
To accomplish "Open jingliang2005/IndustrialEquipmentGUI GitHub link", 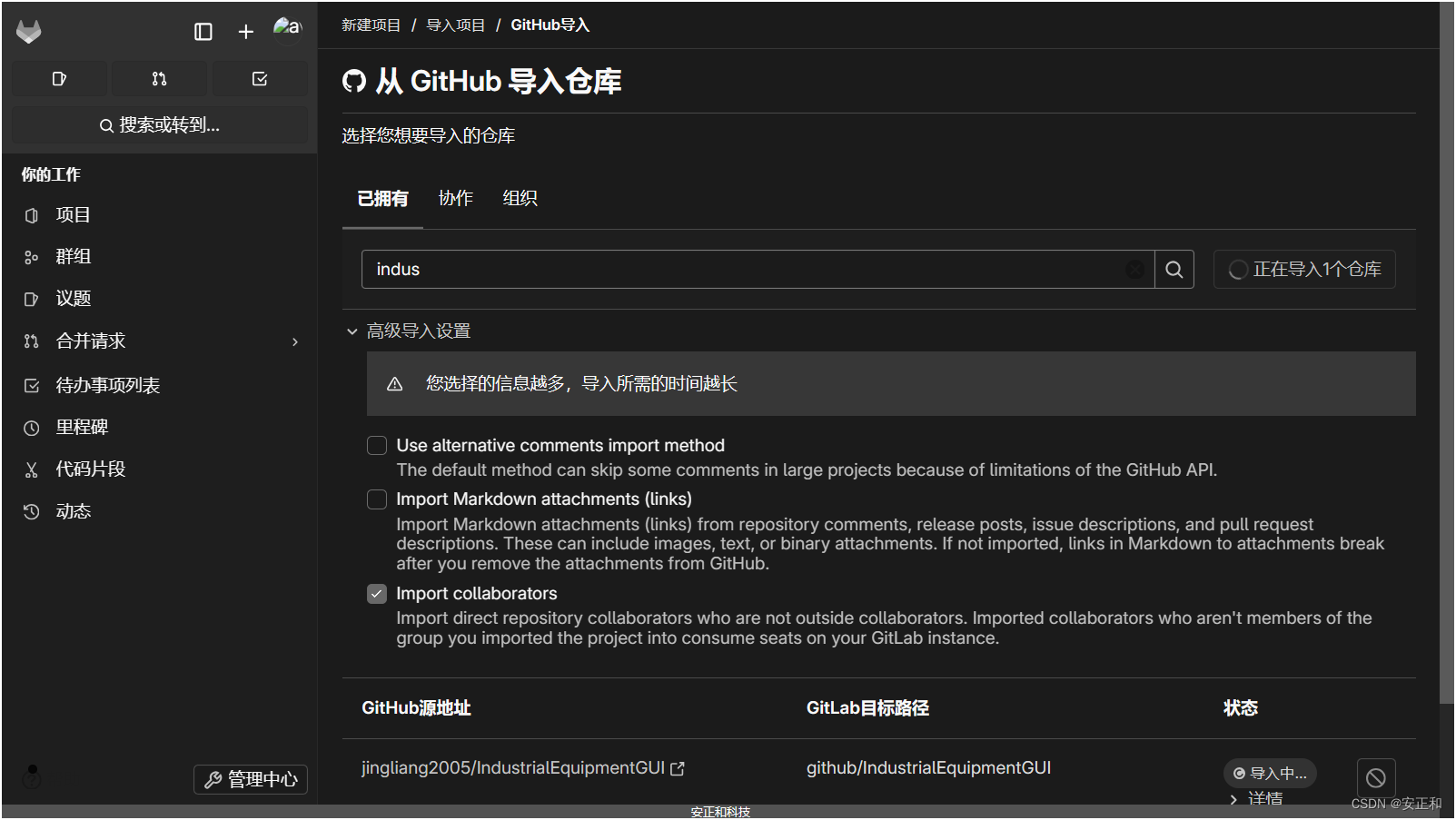I will pos(513,768).
